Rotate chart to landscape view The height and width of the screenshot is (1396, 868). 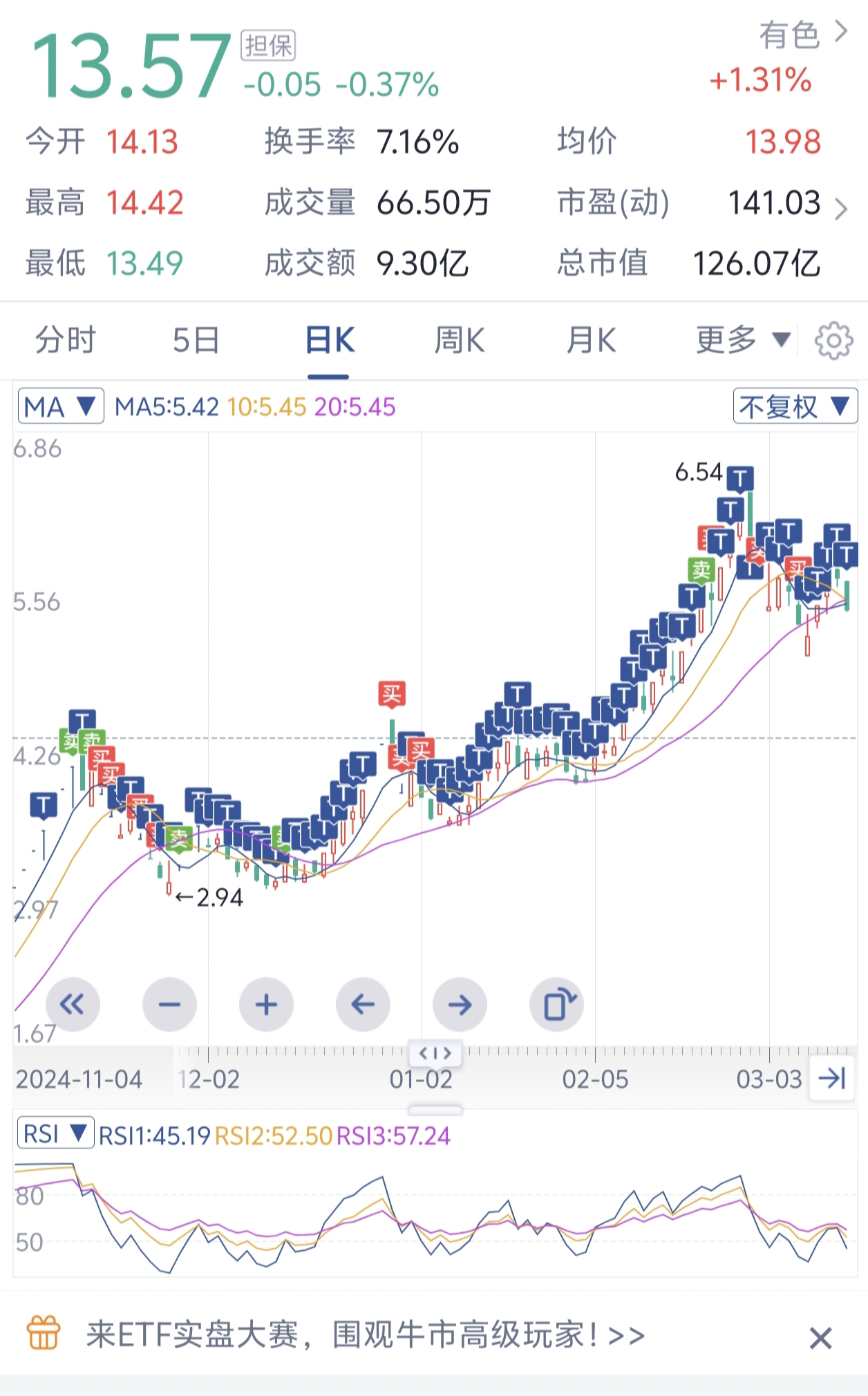click(x=557, y=1004)
